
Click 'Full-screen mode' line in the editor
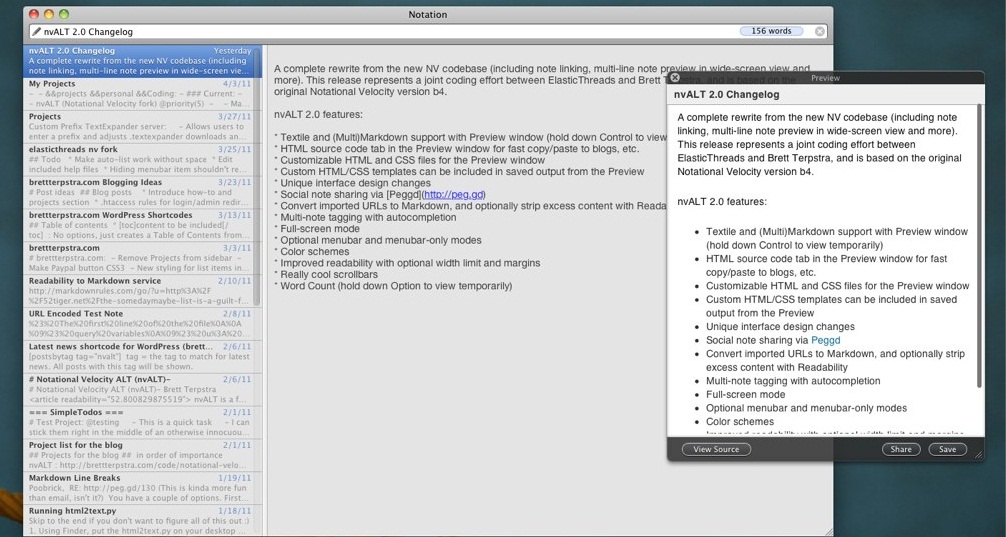(x=316, y=229)
